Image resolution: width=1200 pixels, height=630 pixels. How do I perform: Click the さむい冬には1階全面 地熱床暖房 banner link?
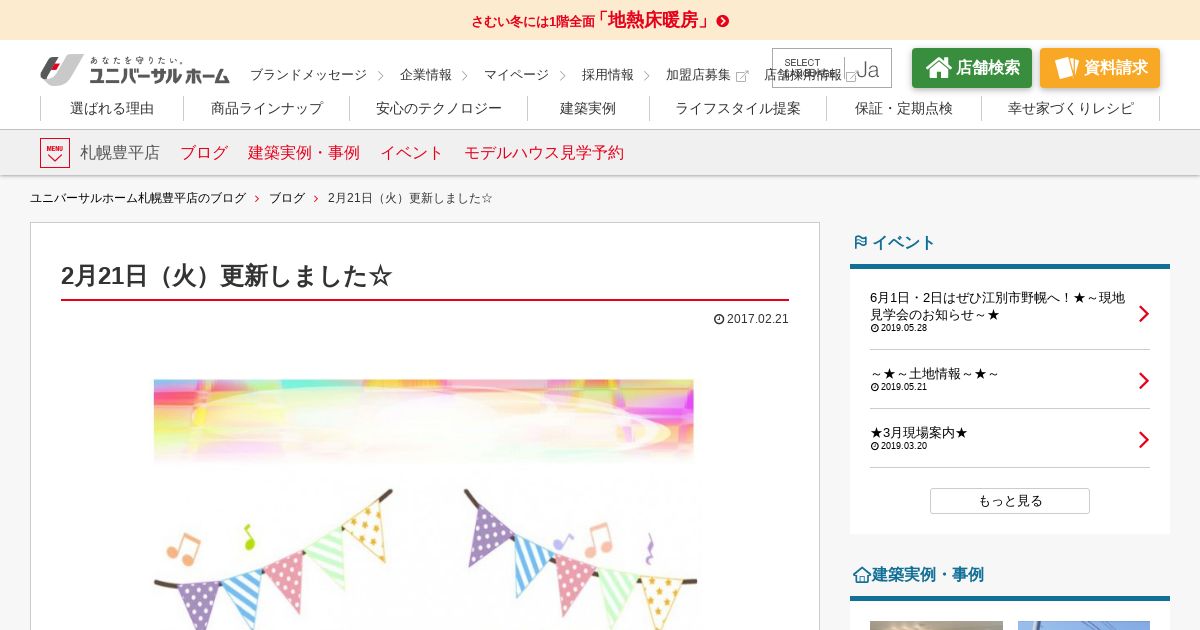(x=600, y=20)
